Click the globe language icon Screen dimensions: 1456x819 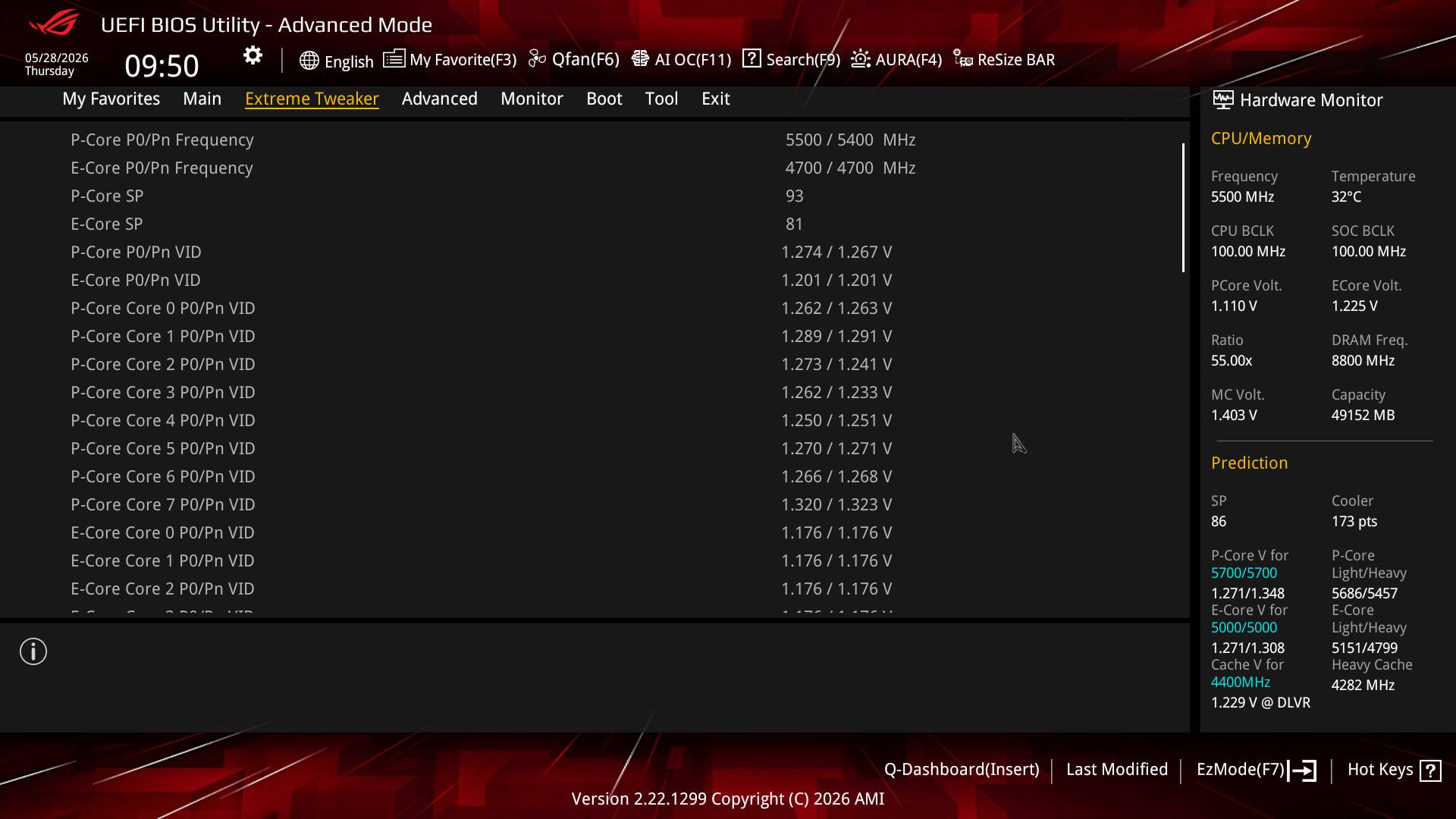click(x=309, y=61)
